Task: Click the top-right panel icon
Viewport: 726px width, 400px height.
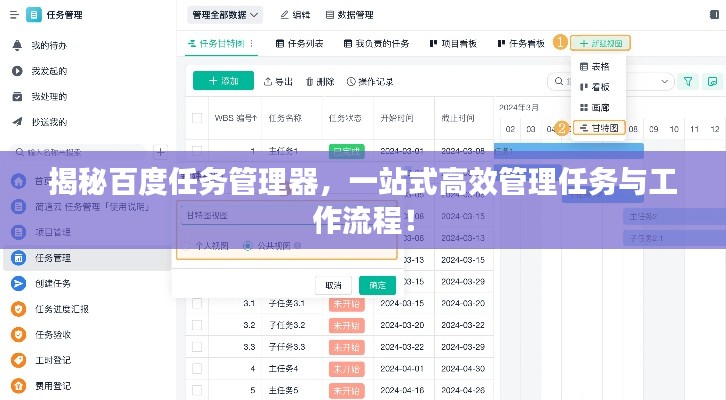Action: click(714, 15)
